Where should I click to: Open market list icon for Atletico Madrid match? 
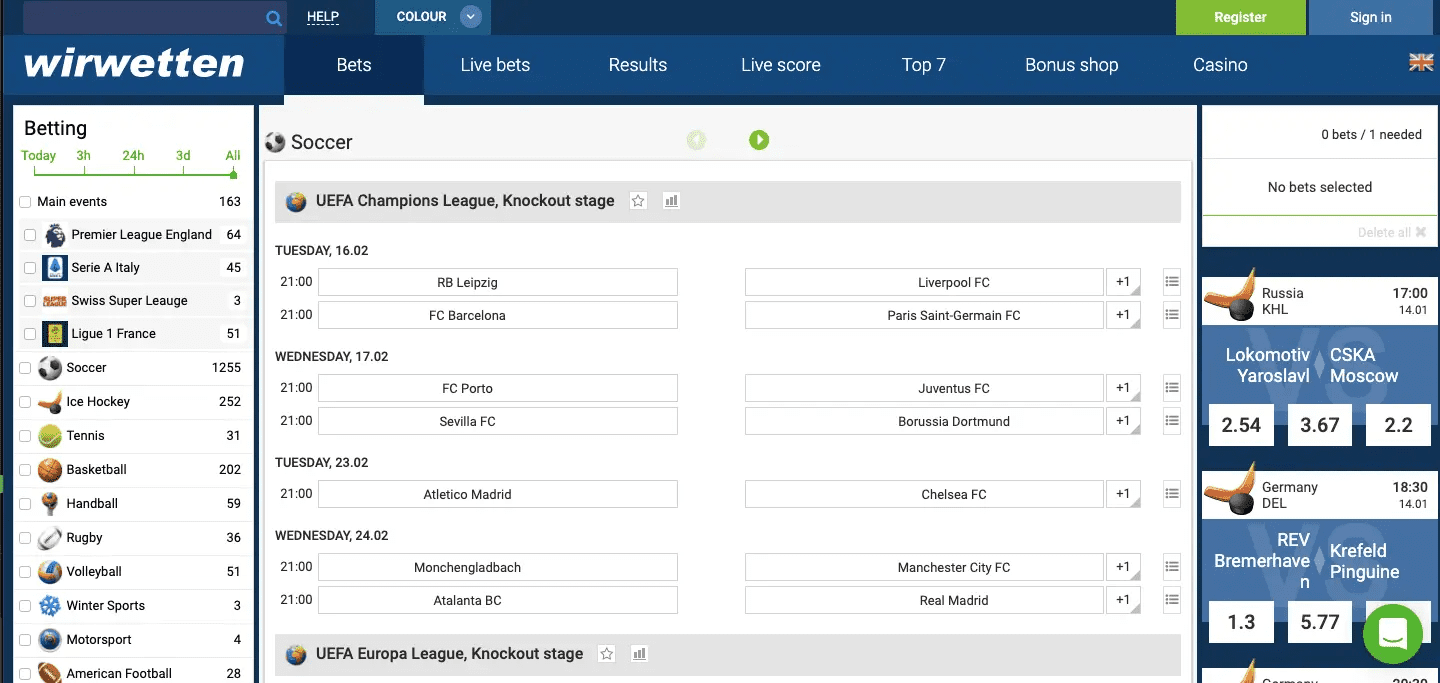click(x=1172, y=494)
